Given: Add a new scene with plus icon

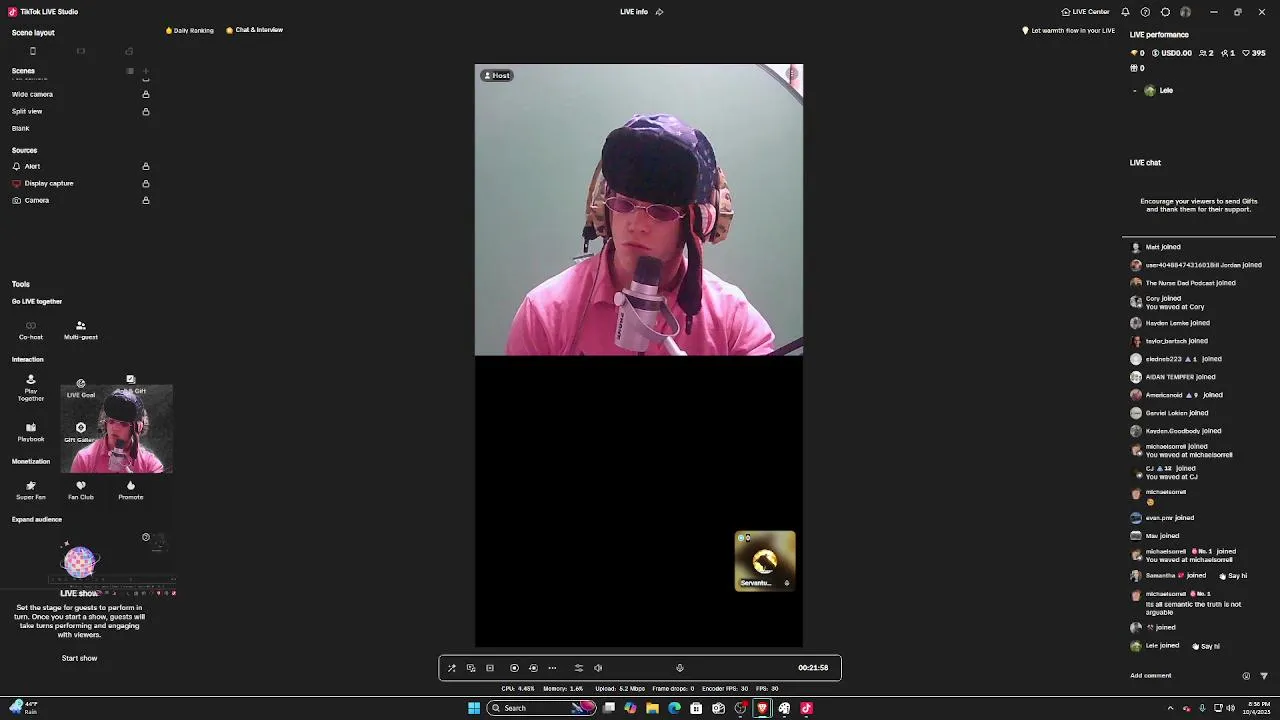Looking at the screenshot, I should tap(146, 72).
